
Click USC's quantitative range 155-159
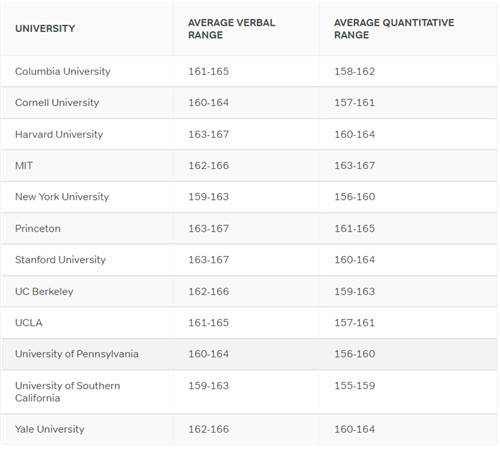pos(355,386)
